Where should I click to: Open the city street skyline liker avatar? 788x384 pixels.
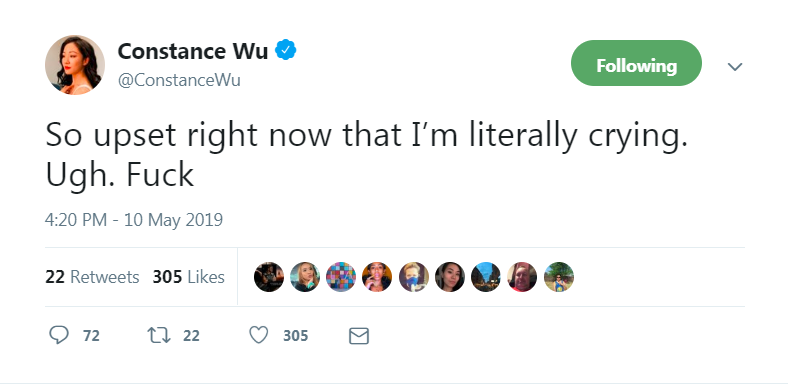pos(485,277)
